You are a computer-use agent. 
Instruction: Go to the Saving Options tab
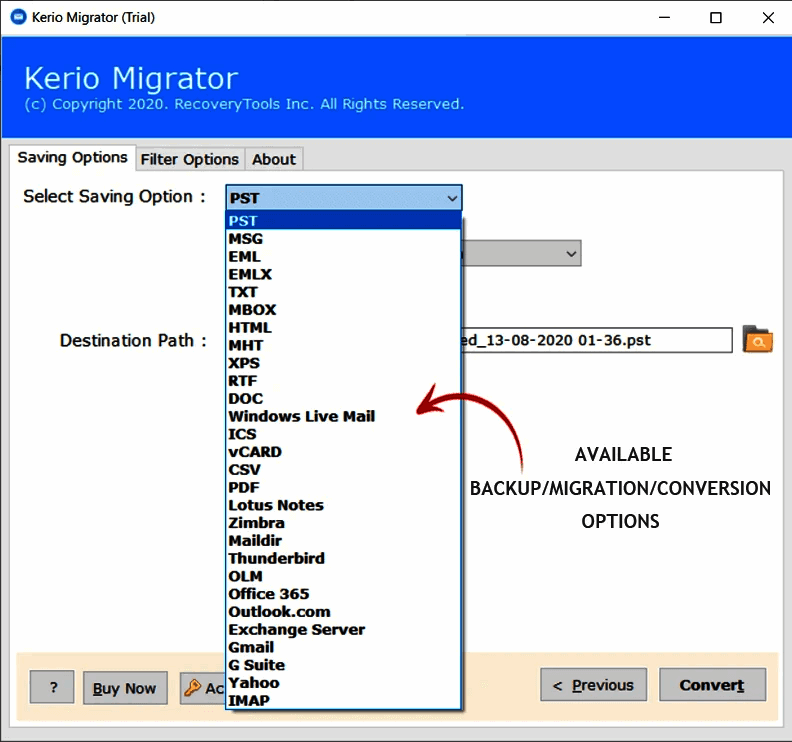point(72,158)
